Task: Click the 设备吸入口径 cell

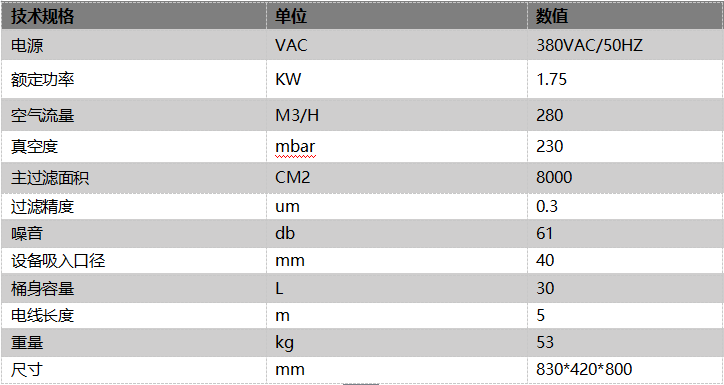Action: coord(133,261)
